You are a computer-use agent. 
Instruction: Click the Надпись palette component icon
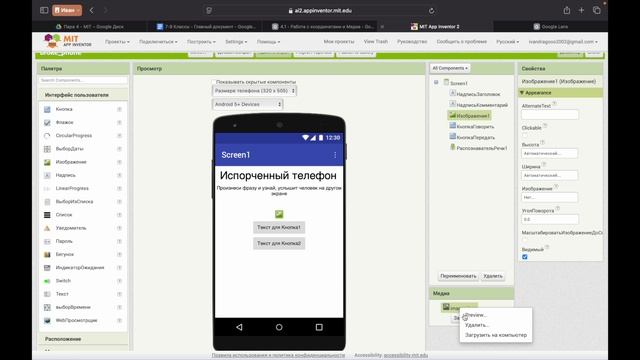click(47, 175)
